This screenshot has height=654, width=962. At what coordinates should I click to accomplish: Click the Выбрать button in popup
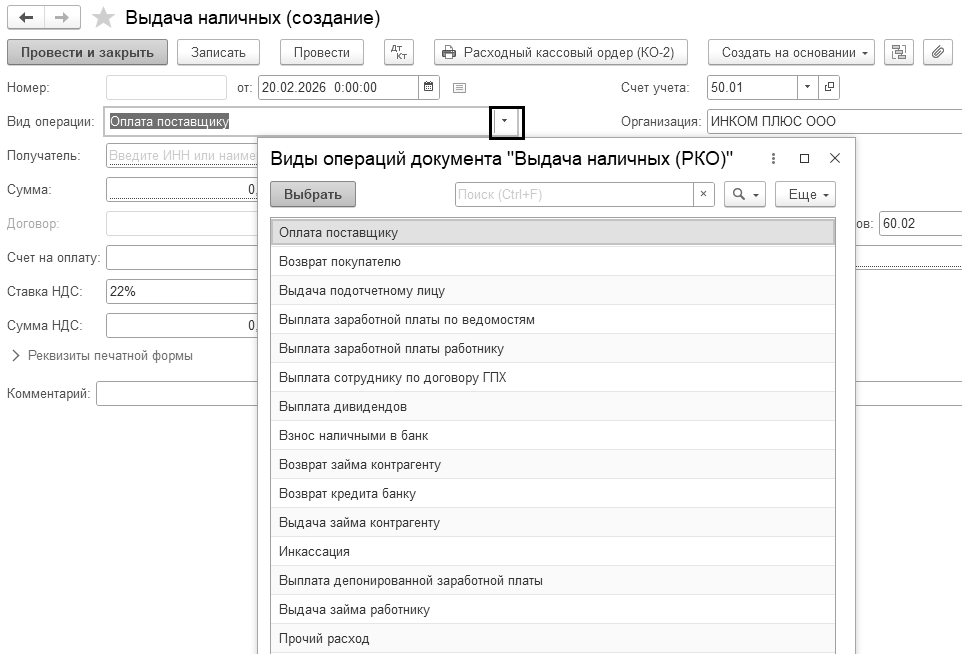(313, 194)
